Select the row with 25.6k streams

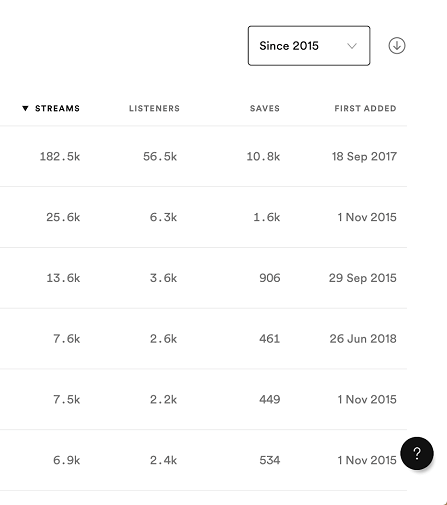point(203,217)
